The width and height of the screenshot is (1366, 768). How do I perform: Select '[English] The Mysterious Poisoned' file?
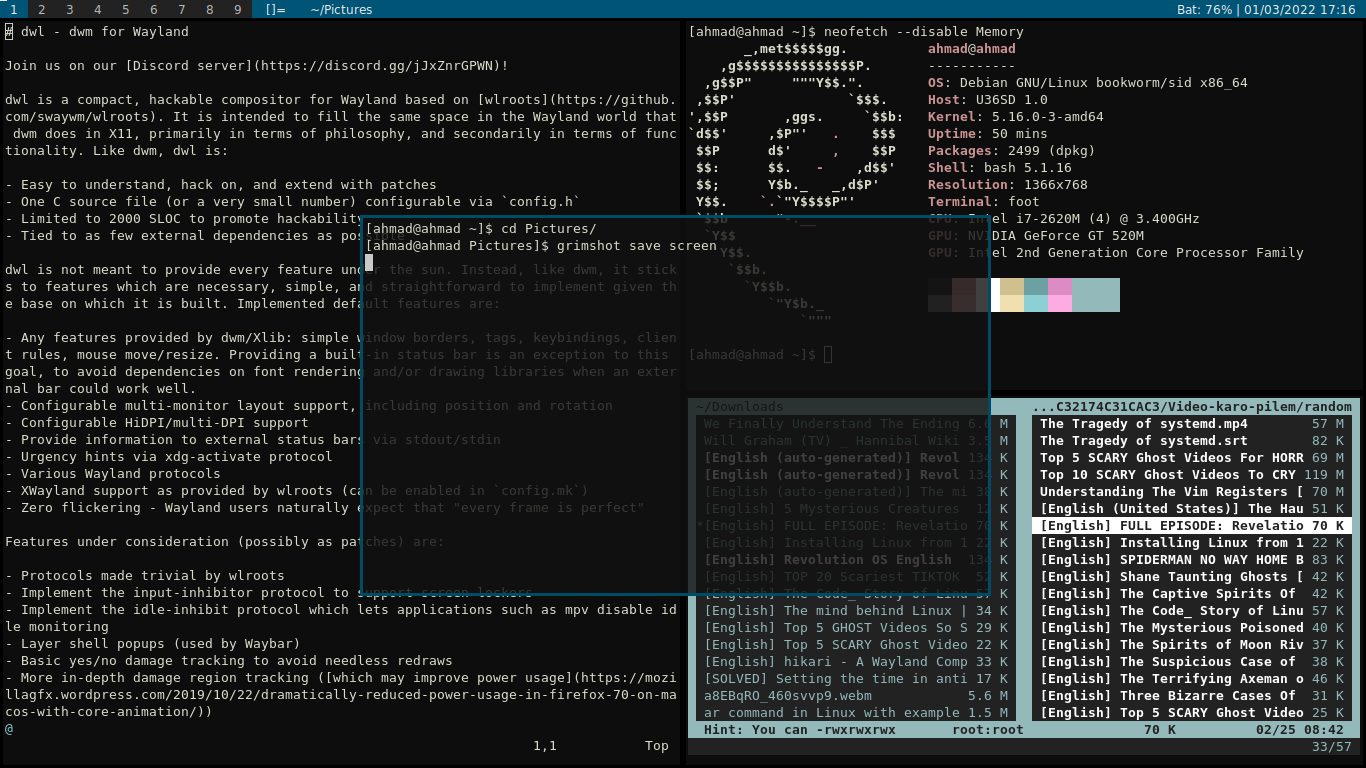(x=1192, y=628)
